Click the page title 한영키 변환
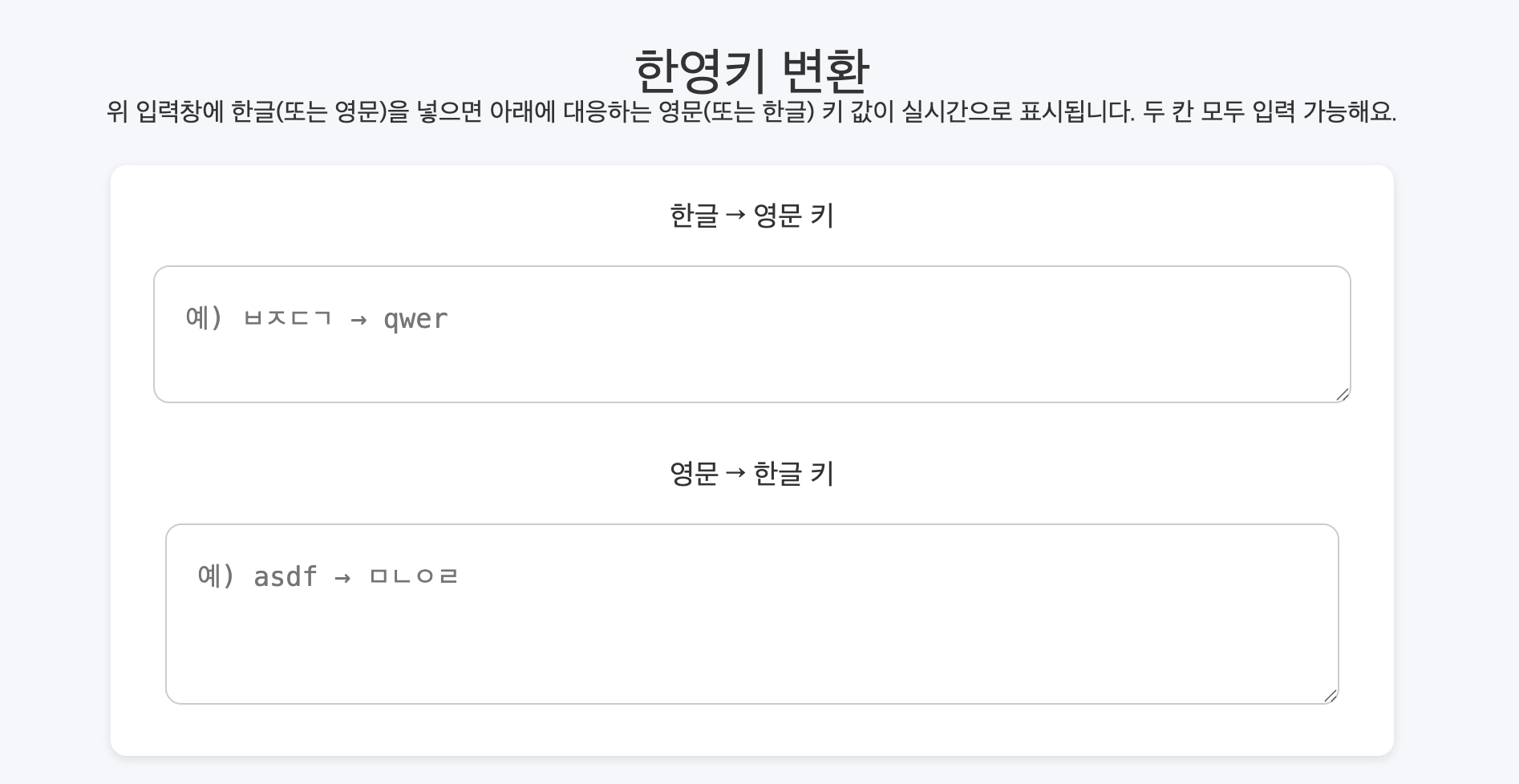 coord(754,71)
